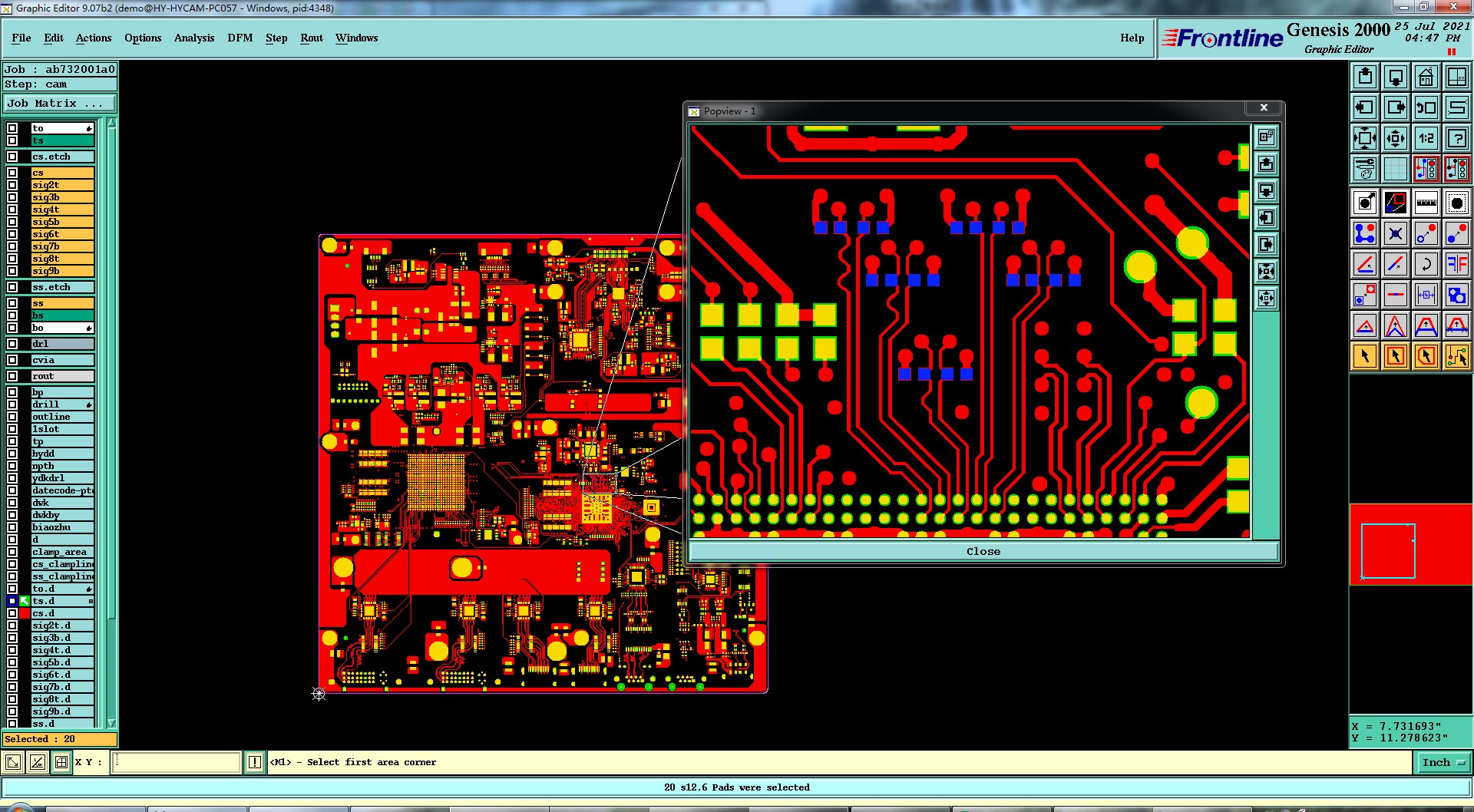Click the polygon area select tool

(1426, 356)
